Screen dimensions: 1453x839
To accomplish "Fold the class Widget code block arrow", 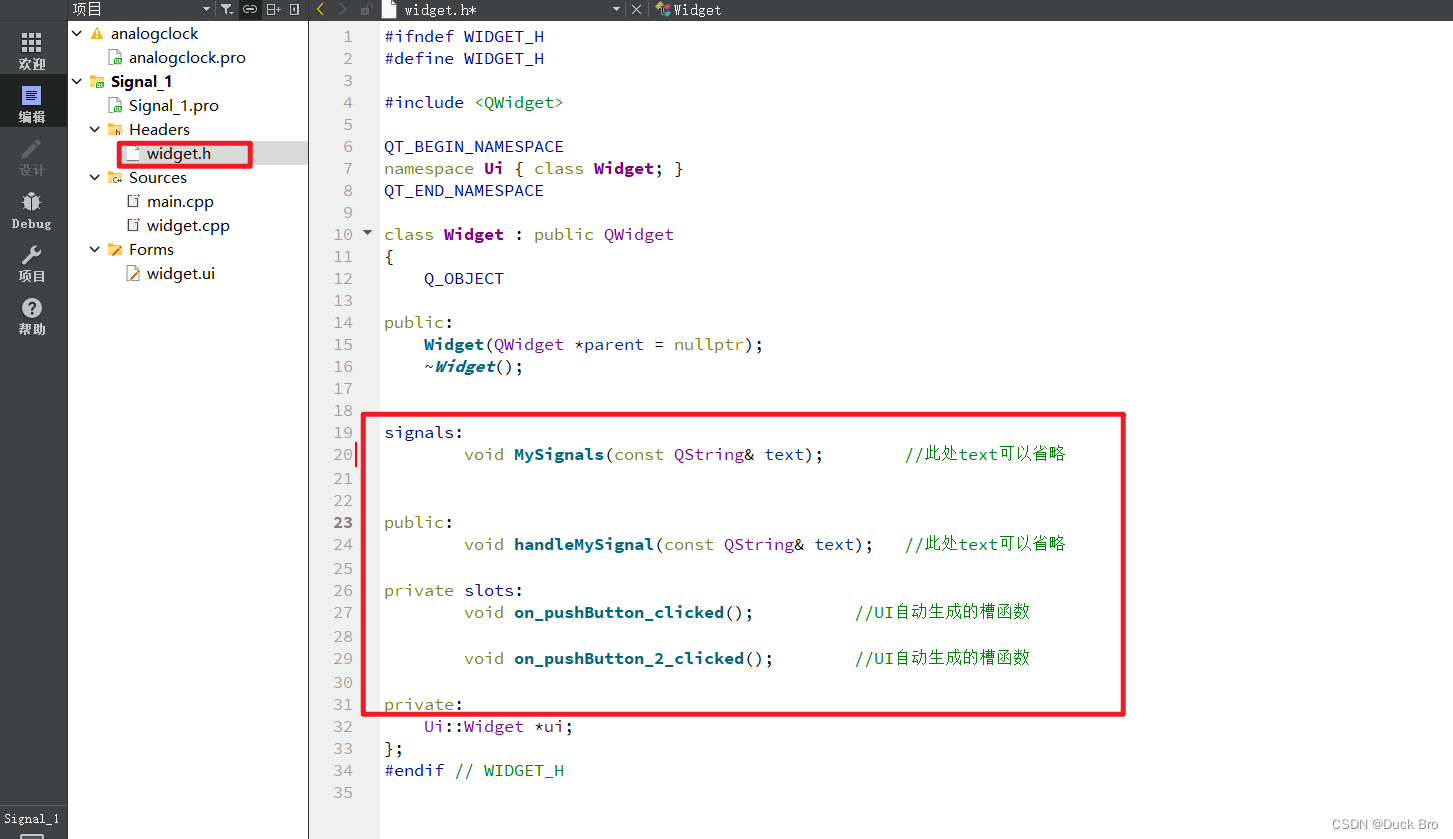I will click(367, 233).
